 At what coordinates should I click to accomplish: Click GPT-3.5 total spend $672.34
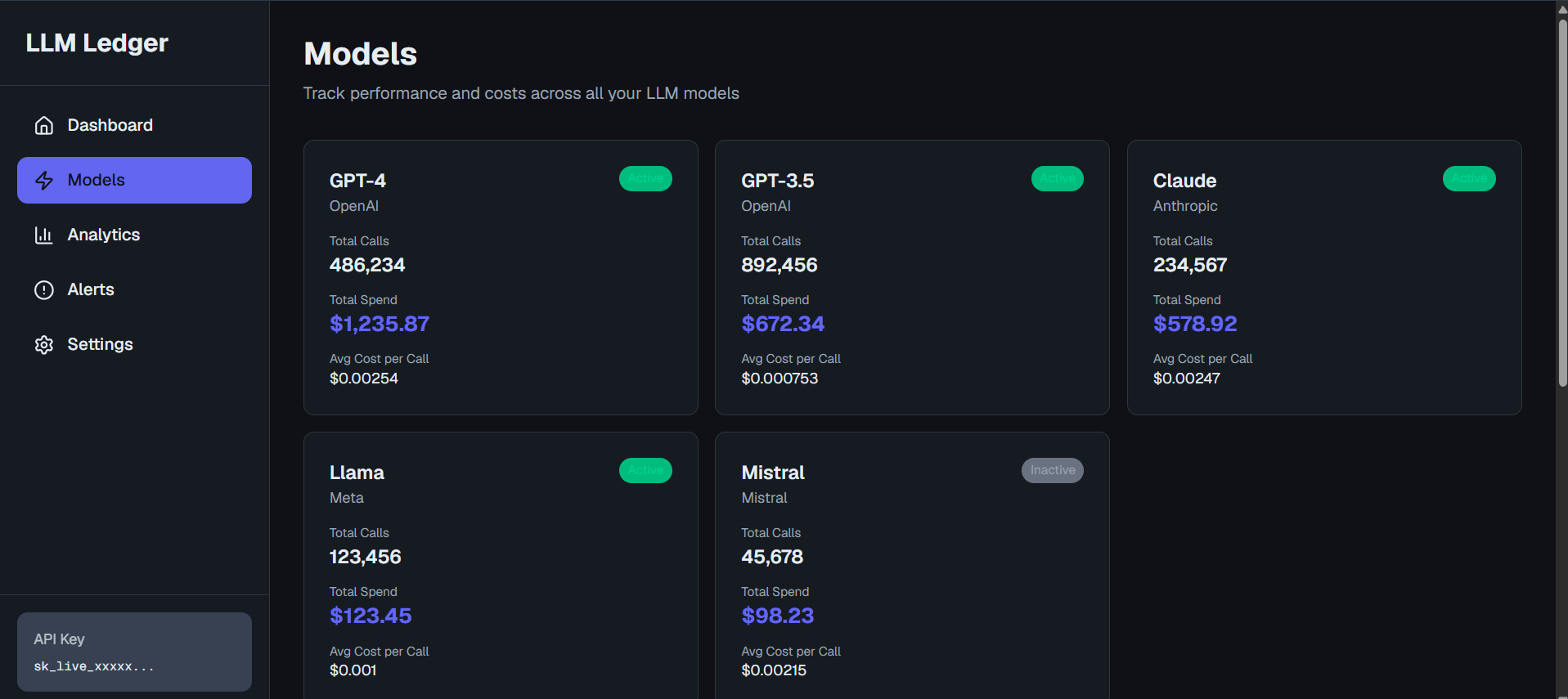tap(783, 324)
